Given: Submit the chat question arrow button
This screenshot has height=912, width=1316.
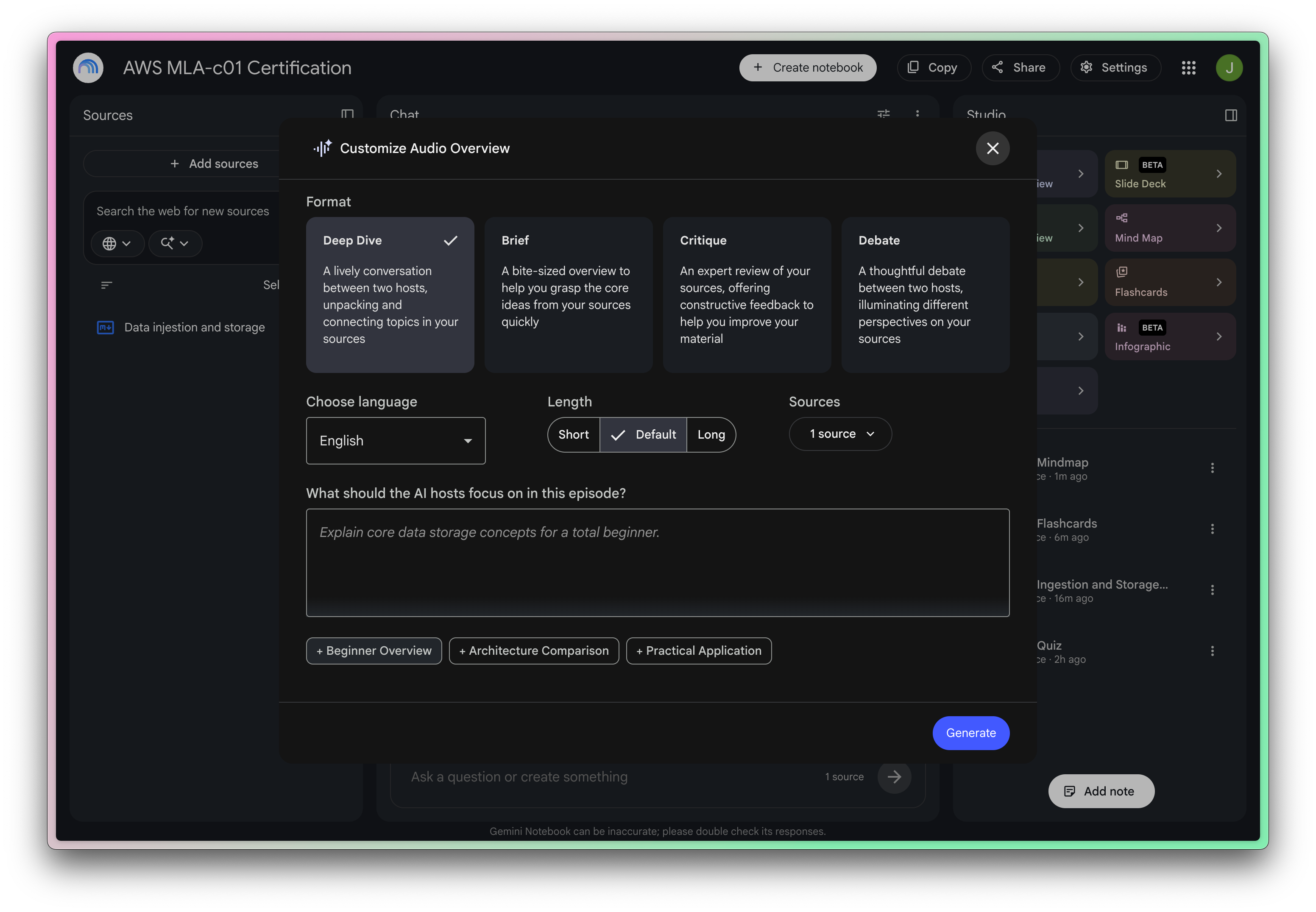Looking at the screenshot, I should click(894, 776).
